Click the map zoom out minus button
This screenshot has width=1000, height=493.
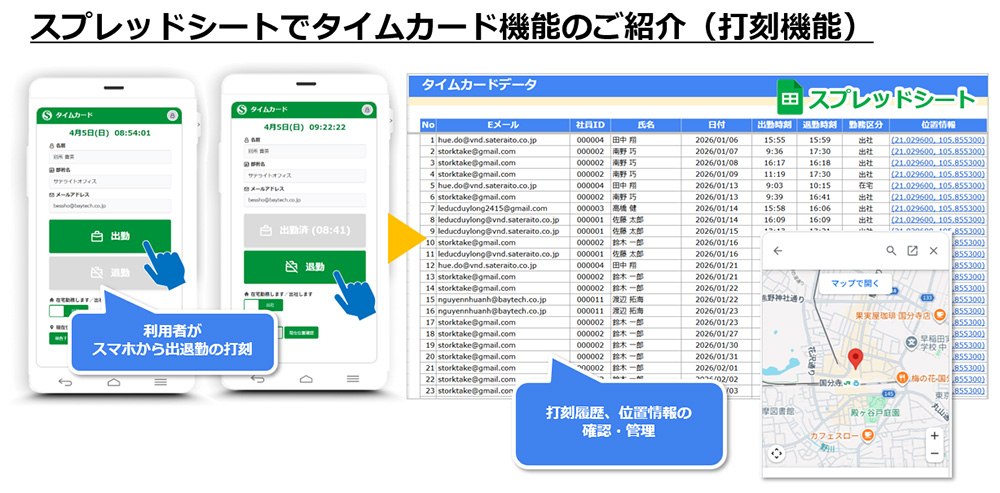tap(934, 453)
